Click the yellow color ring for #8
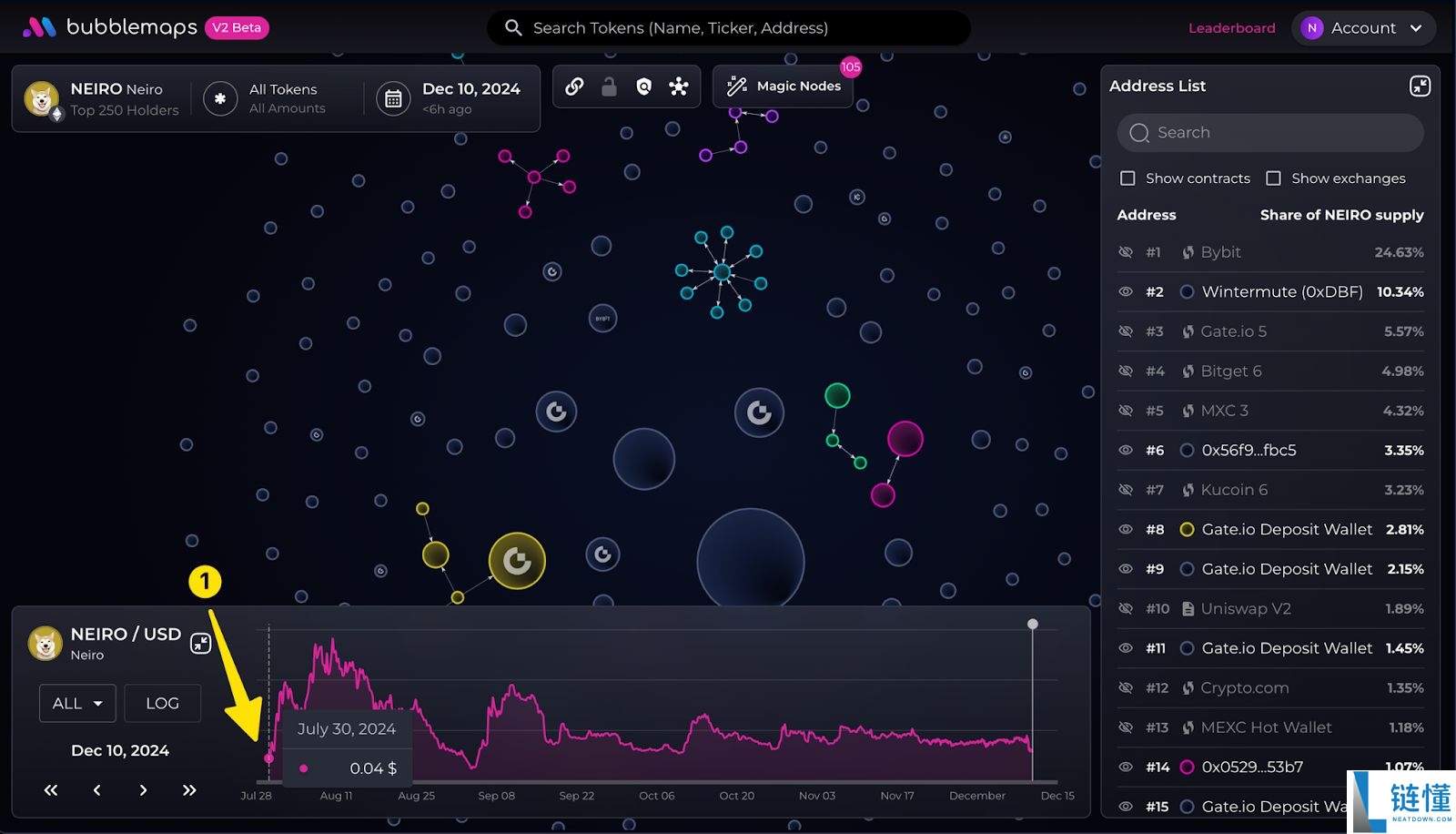 pos(1187,529)
